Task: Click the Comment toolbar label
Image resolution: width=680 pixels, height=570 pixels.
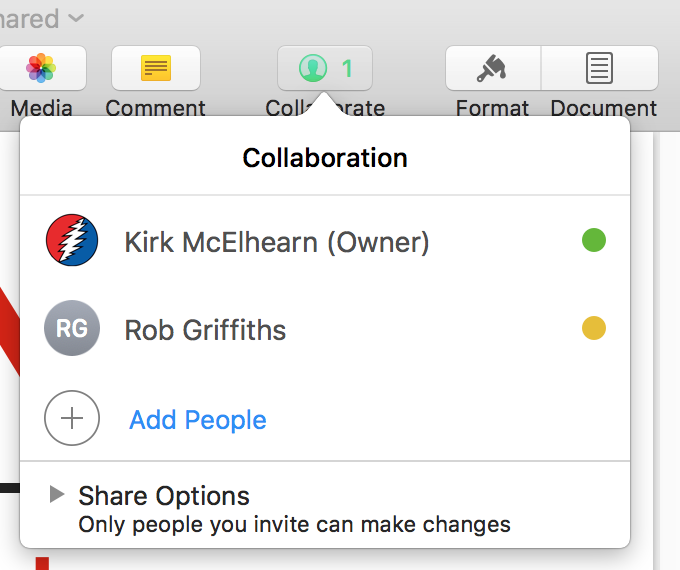Action: pyautogui.click(x=155, y=108)
